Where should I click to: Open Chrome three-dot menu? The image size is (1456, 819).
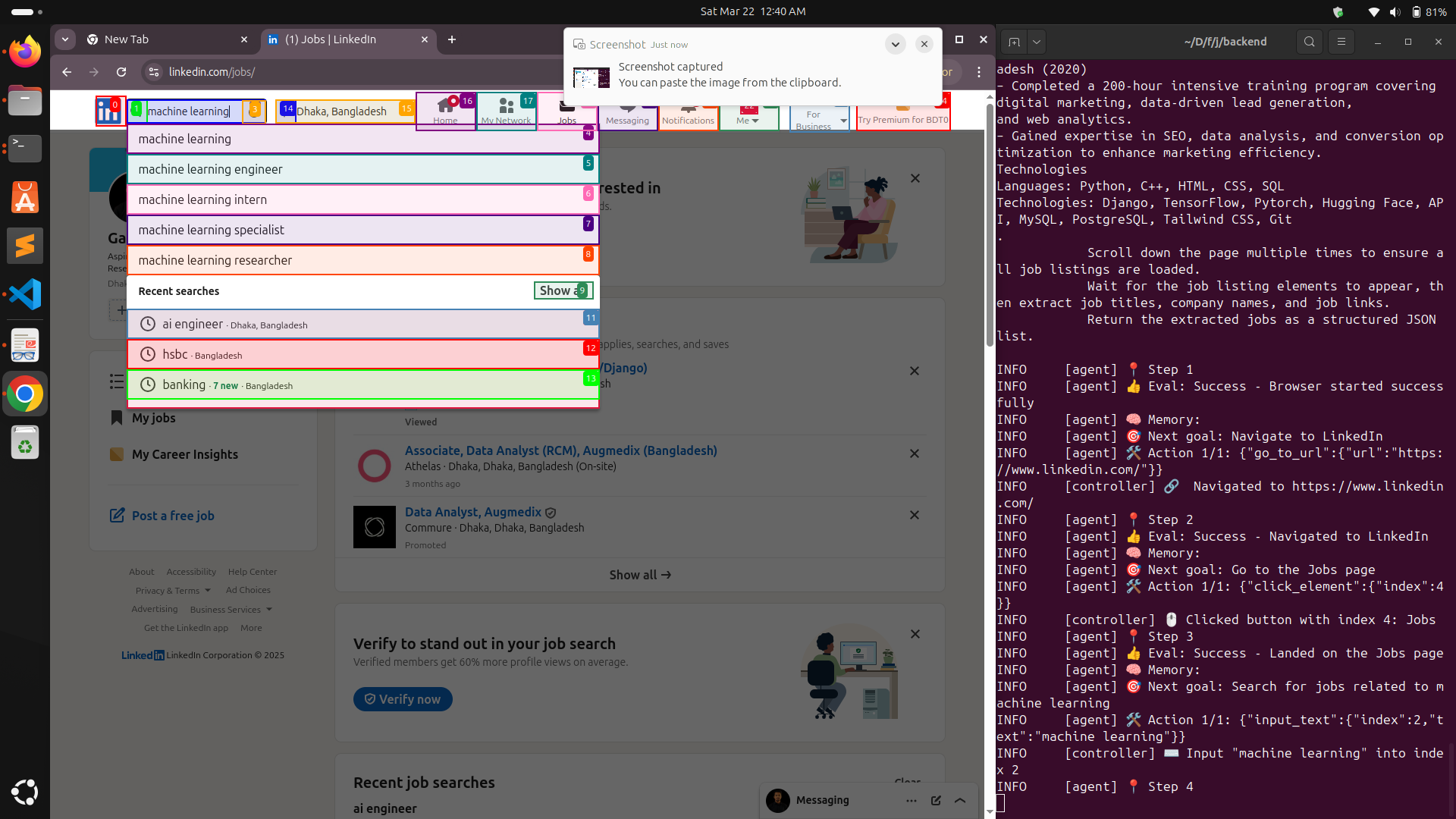click(979, 72)
